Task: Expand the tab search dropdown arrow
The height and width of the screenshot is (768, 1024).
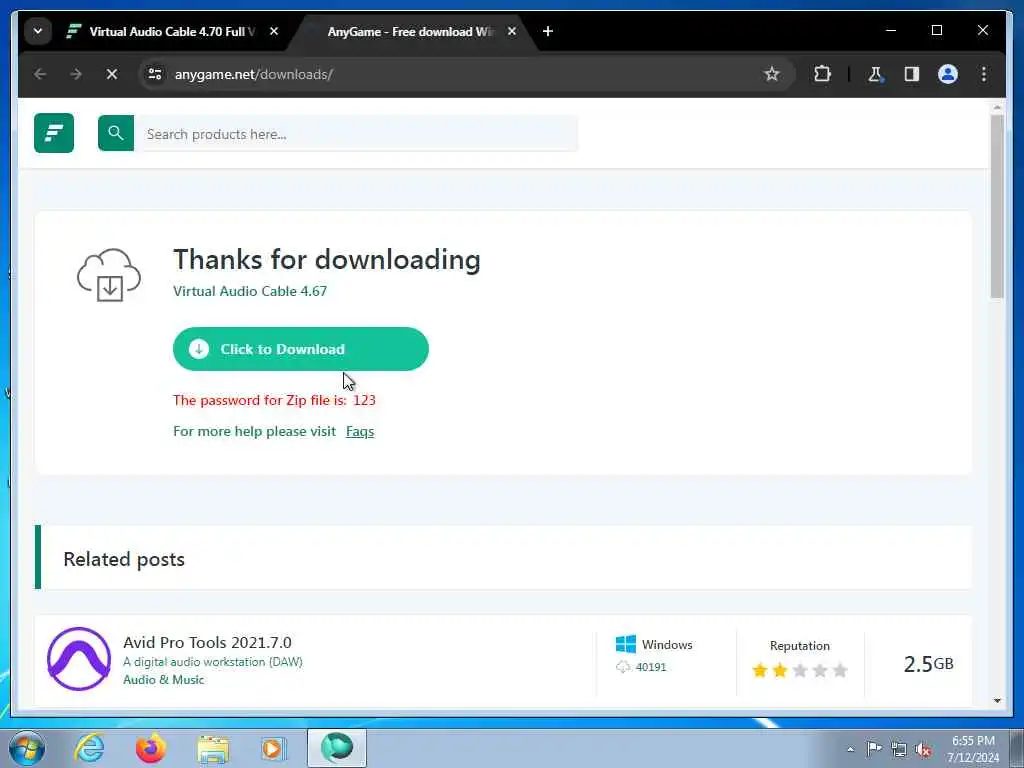Action: pyautogui.click(x=38, y=31)
